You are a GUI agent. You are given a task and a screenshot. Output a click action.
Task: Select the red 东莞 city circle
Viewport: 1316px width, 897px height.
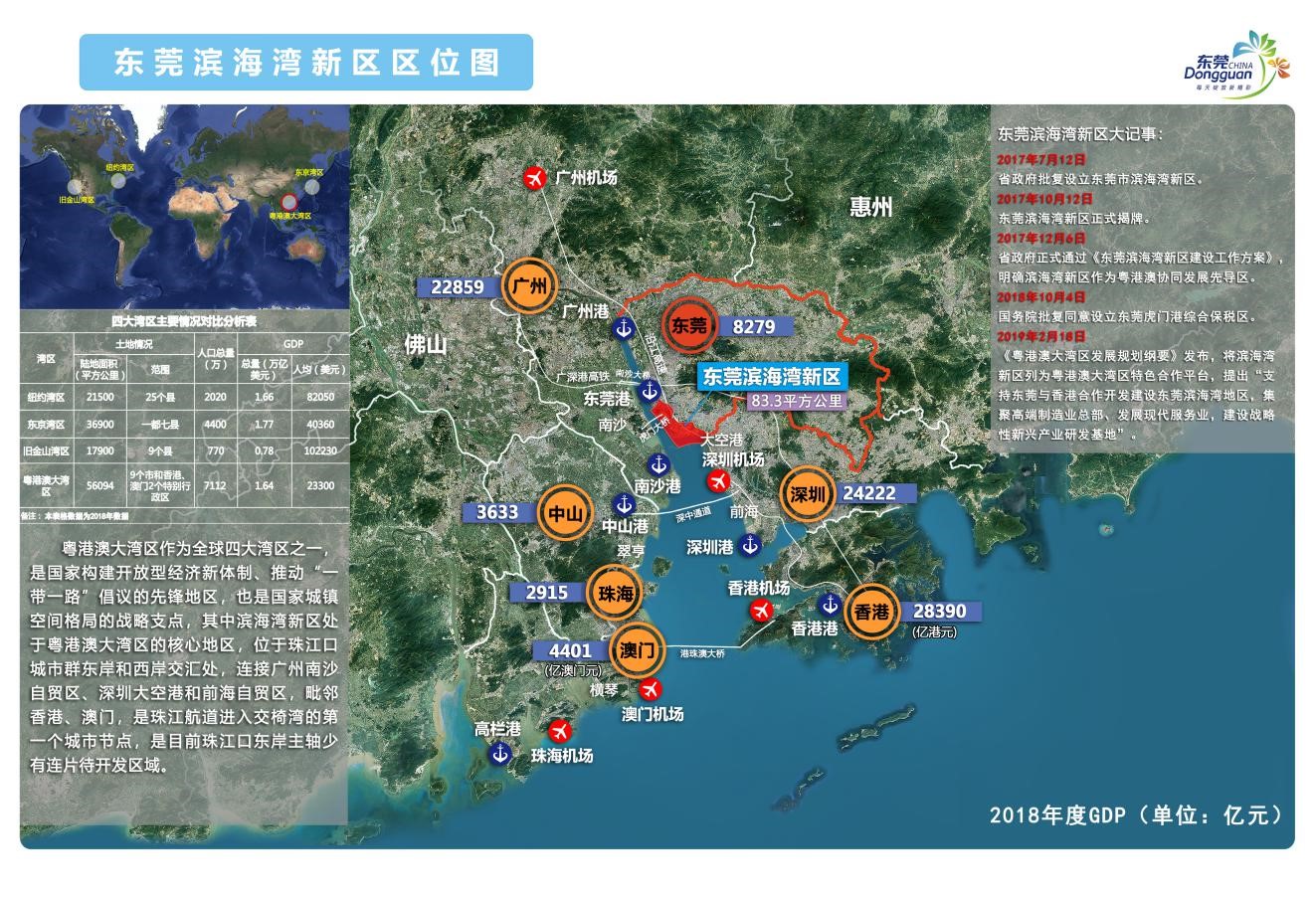pyautogui.click(x=690, y=325)
